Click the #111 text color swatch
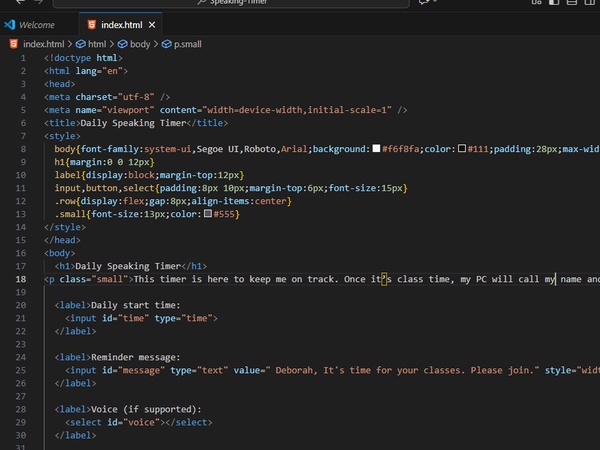Image resolution: width=600 pixels, height=450 pixels. pos(462,149)
